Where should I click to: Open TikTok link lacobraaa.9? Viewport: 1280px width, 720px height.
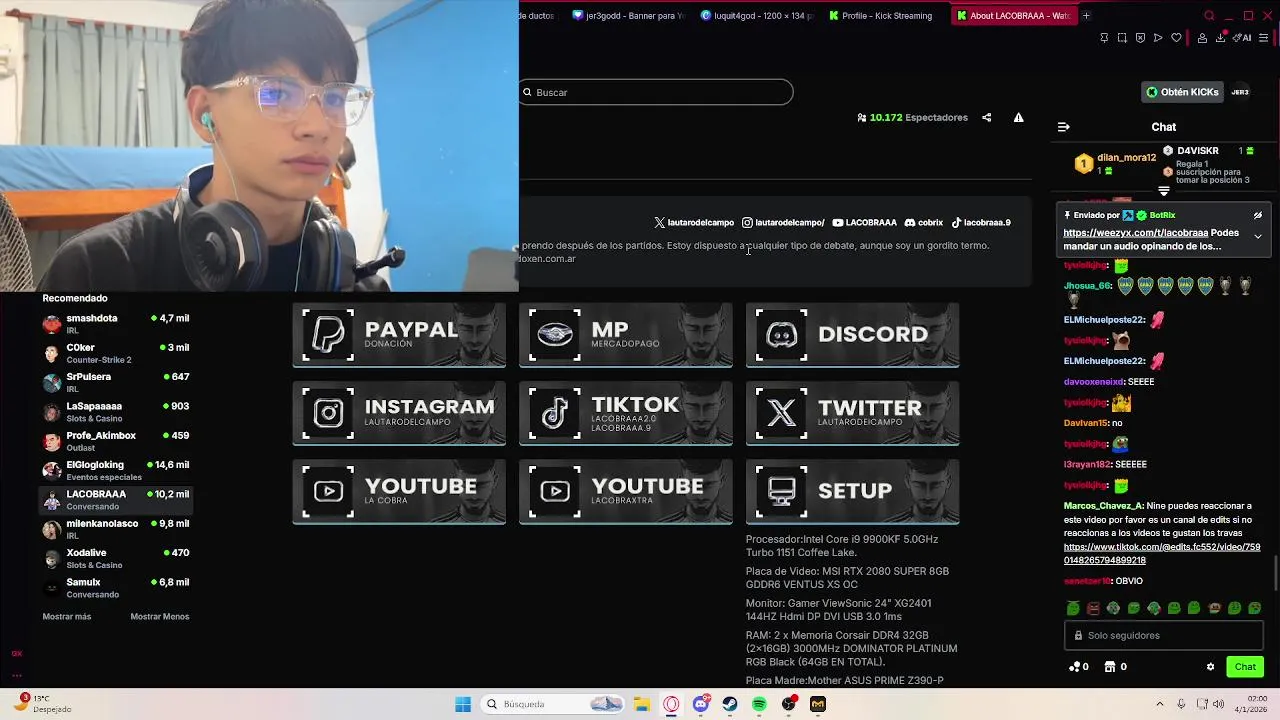click(x=981, y=223)
